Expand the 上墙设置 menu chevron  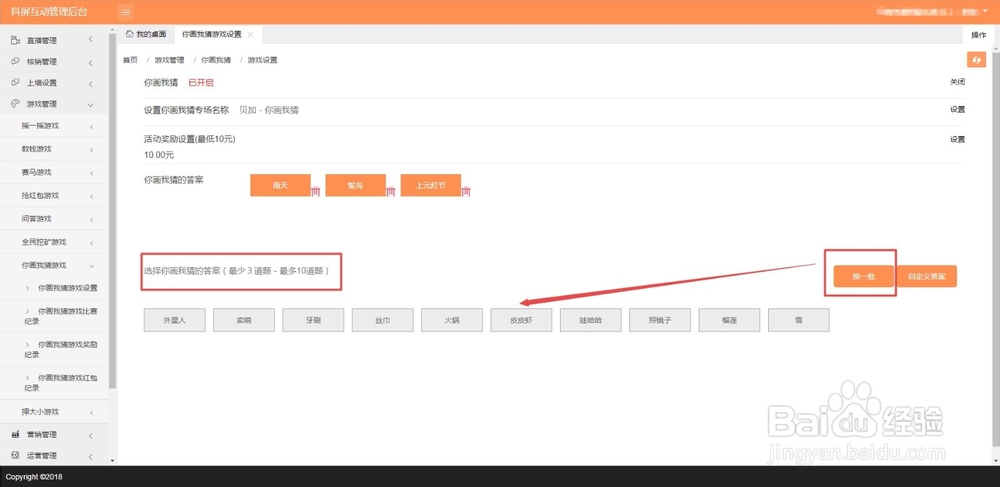[x=91, y=84]
